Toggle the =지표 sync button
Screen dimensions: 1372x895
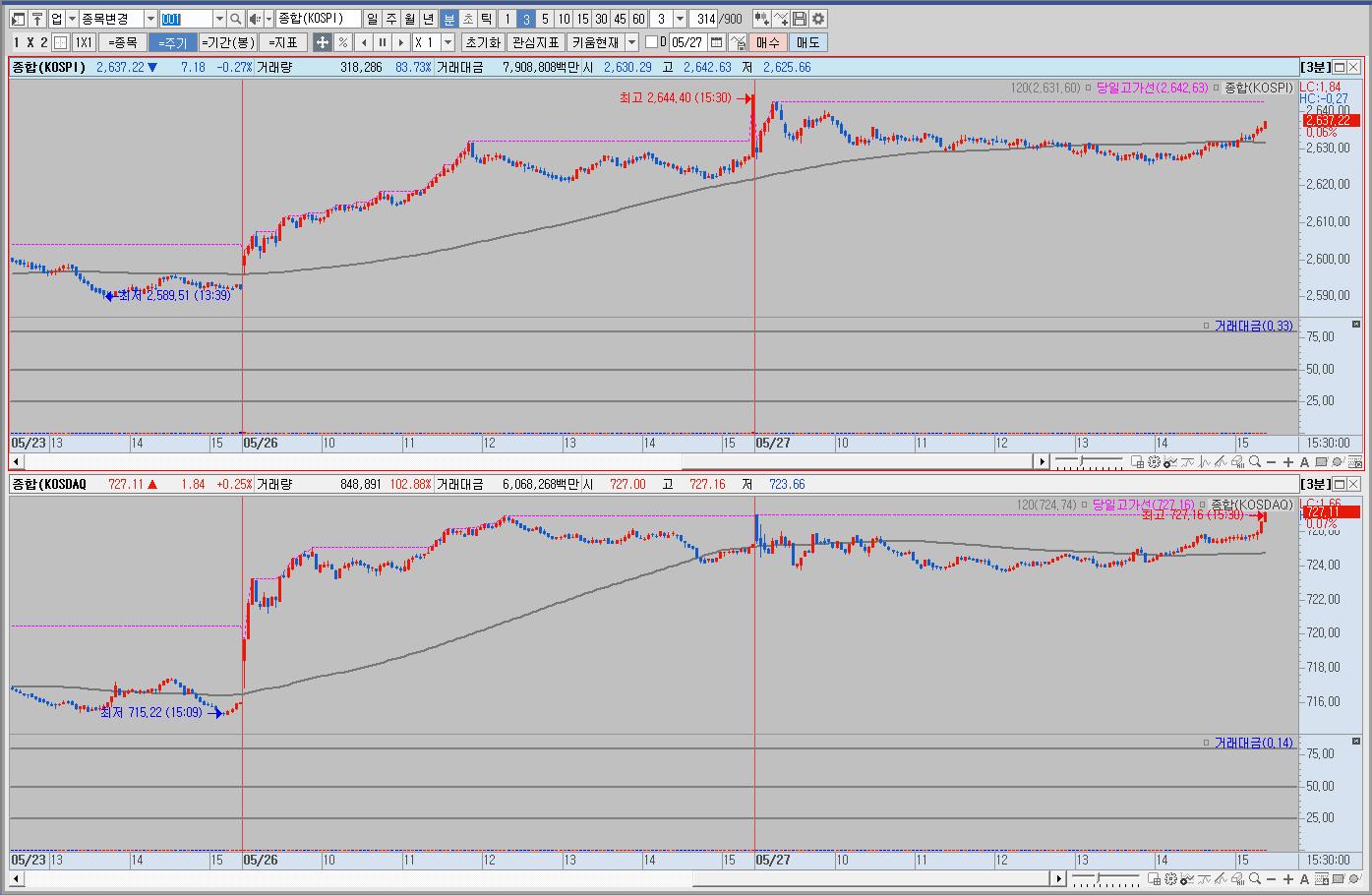click(x=283, y=42)
